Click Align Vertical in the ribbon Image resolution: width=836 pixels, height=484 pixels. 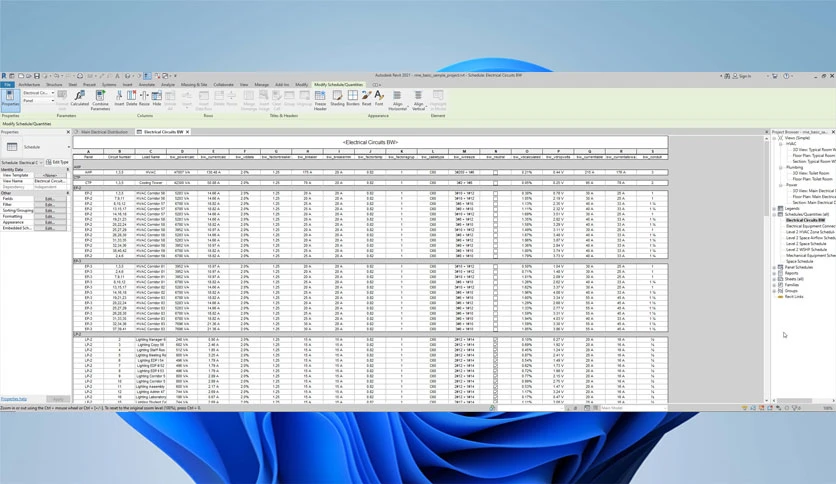[419, 100]
